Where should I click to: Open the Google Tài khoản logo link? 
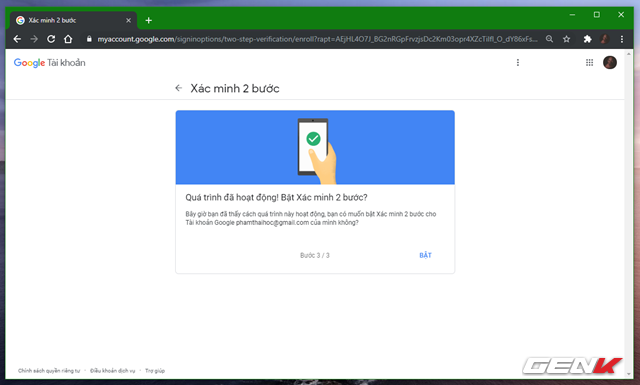coord(49,62)
